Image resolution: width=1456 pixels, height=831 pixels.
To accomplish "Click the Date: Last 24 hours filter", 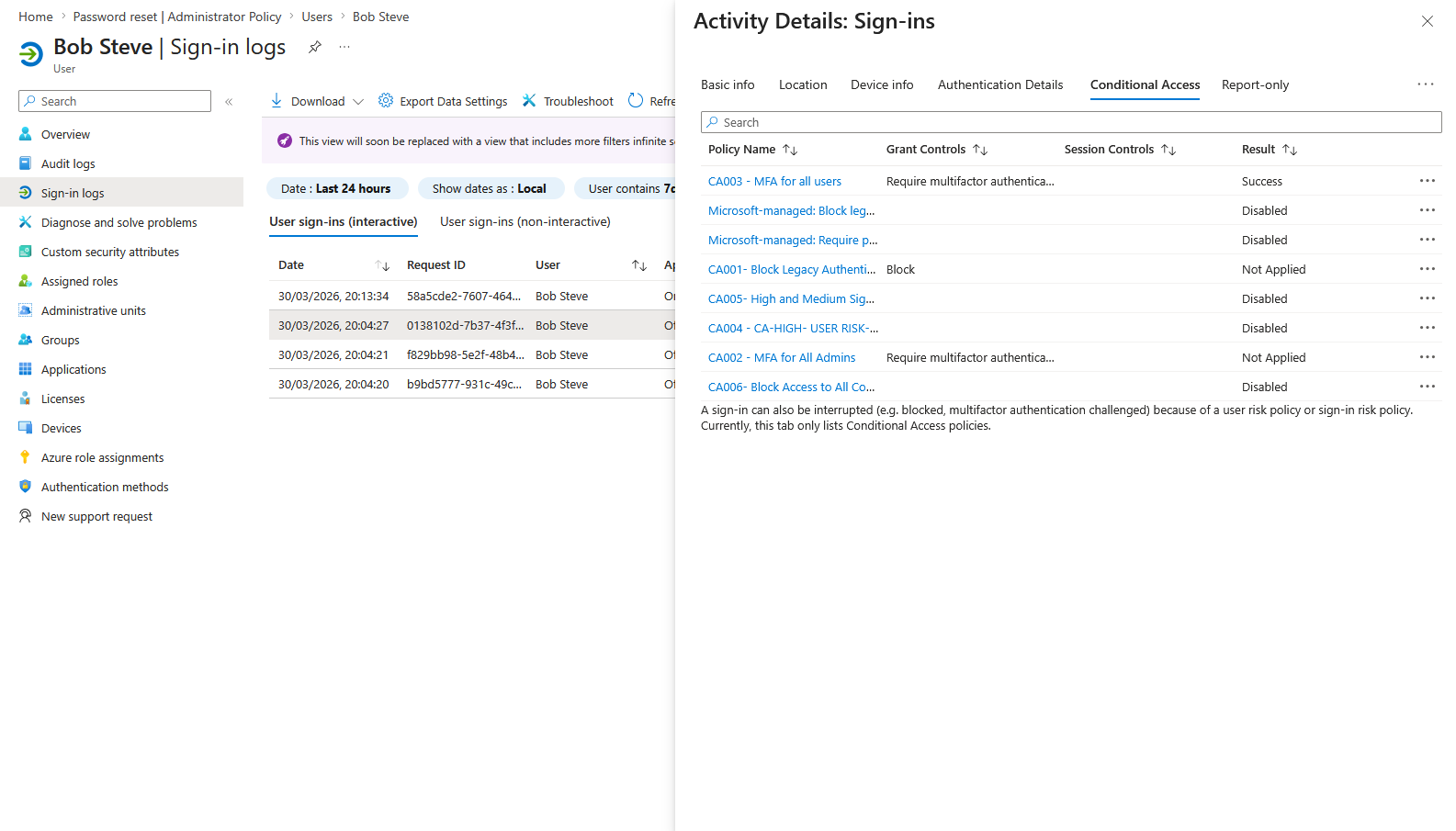I will [x=335, y=188].
